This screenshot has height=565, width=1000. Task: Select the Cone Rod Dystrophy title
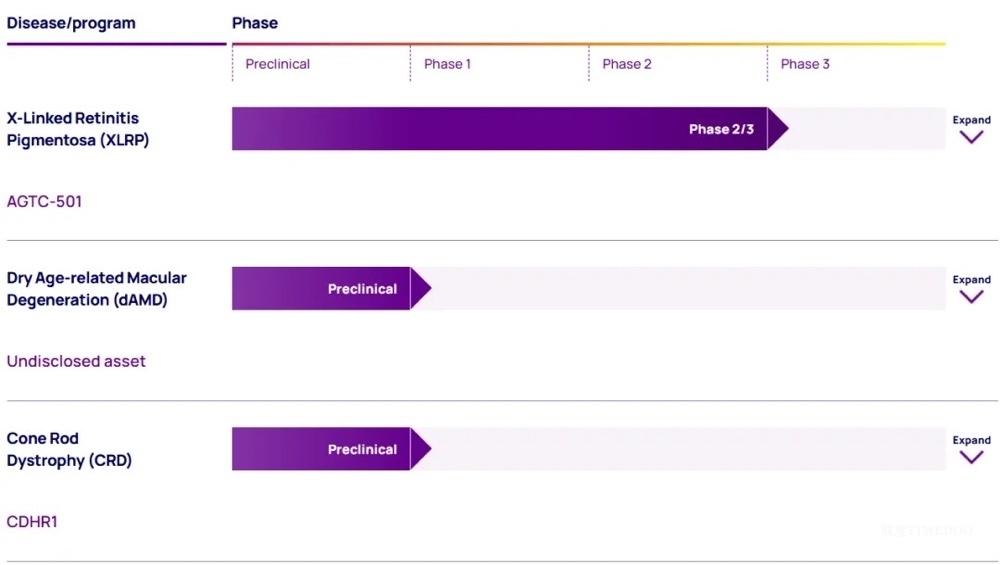69,449
